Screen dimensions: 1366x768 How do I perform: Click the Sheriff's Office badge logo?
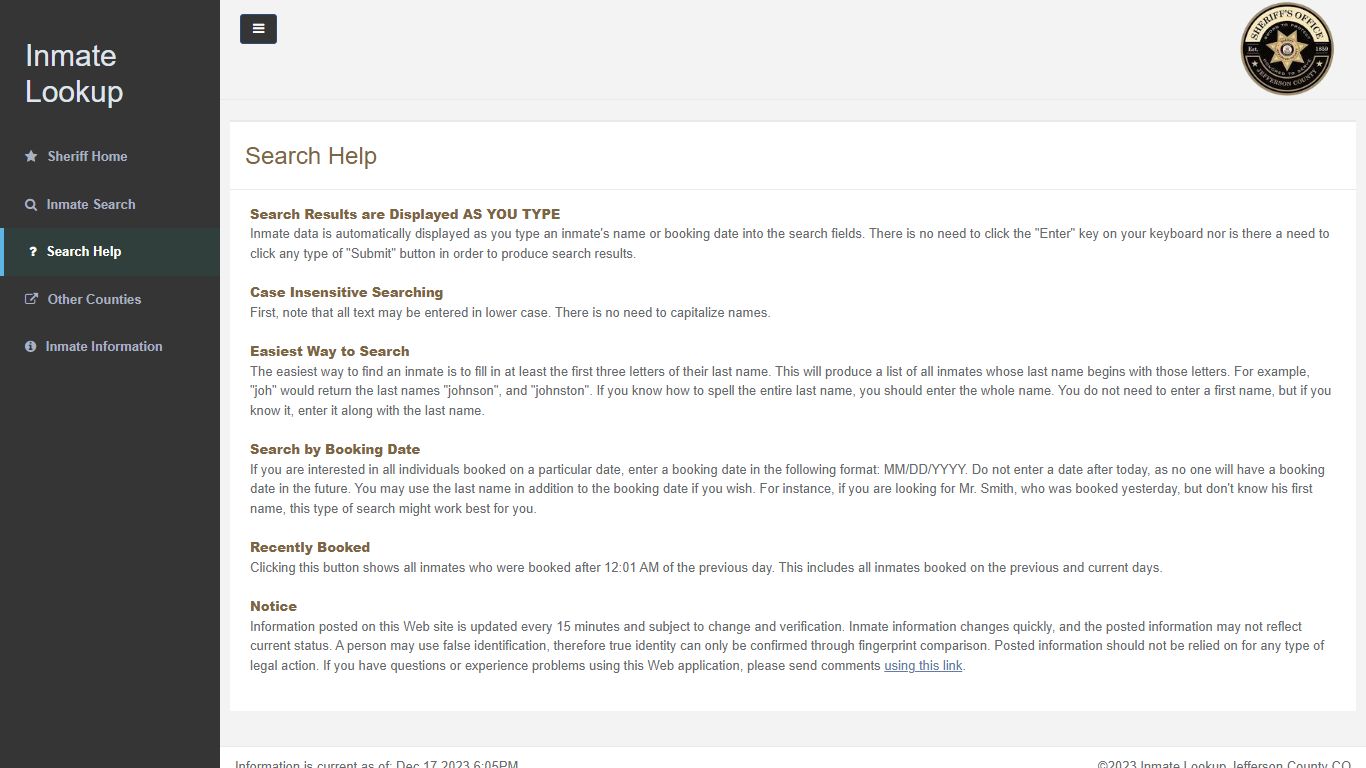pos(1286,49)
